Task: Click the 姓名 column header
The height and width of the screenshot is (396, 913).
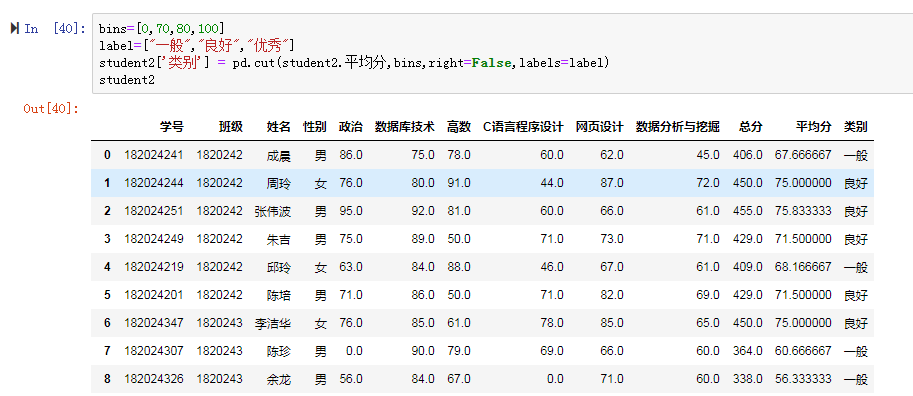Action: click(279, 127)
